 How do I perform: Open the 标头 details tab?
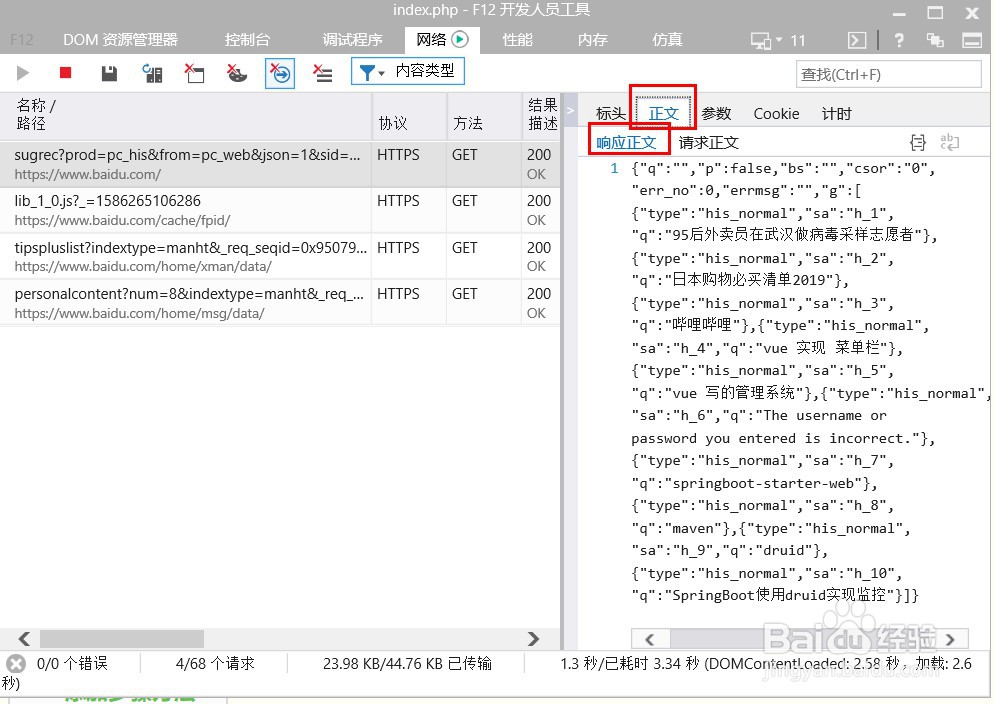tap(610, 114)
